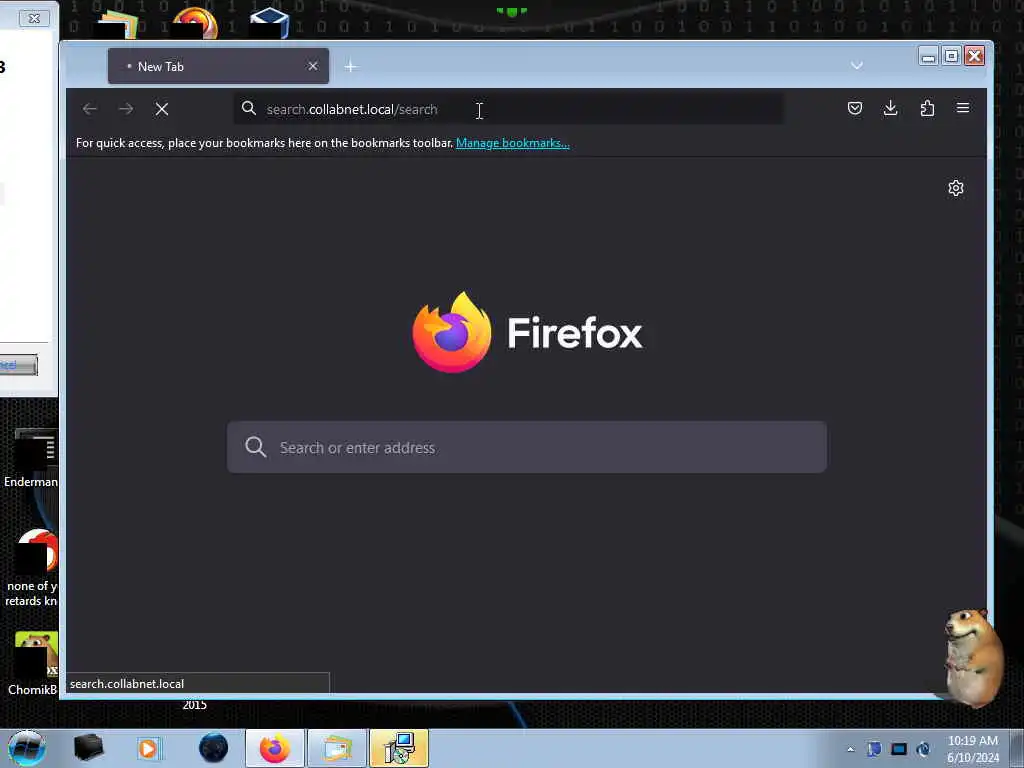Click the black monitor tray icon
Image resolution: width=1024 pixels, height=768 pixels.
point(899,749)
